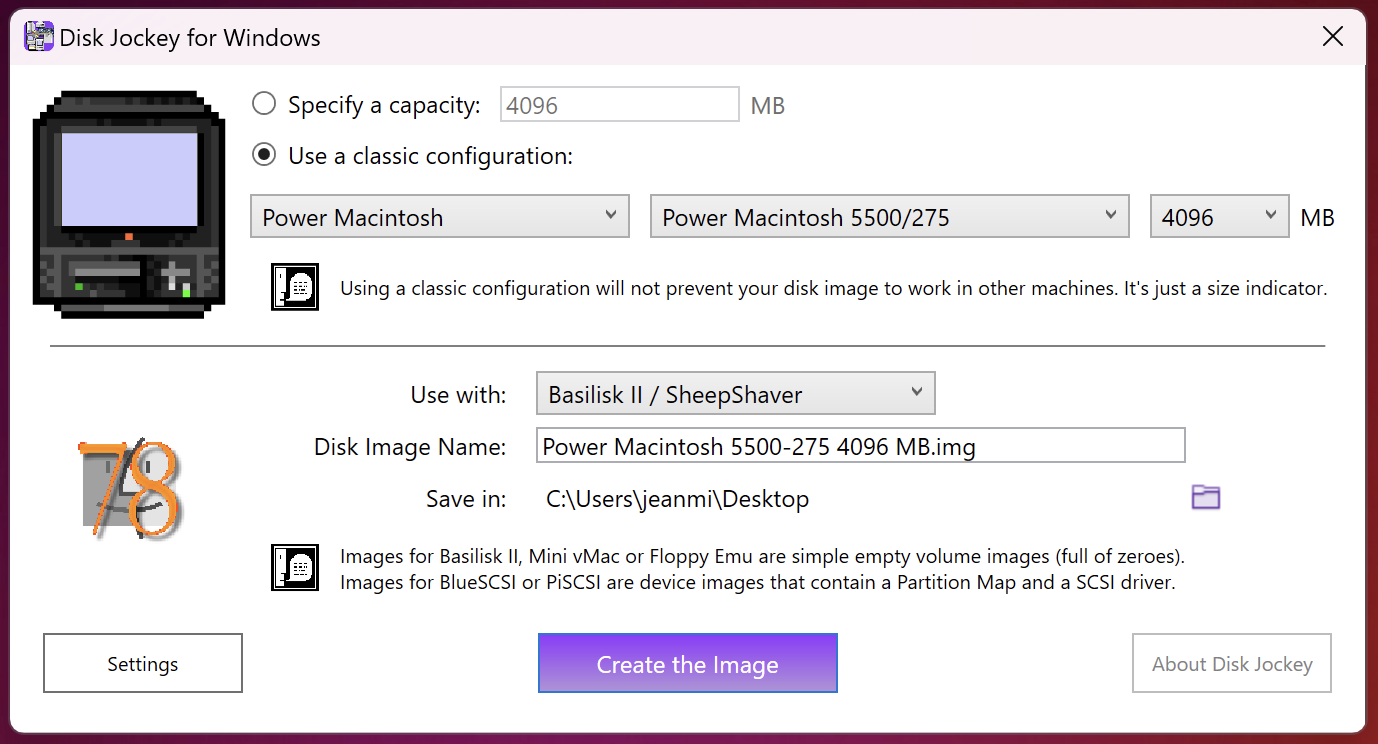Select the "Use a classic configuration" radio button

(263, 155)
